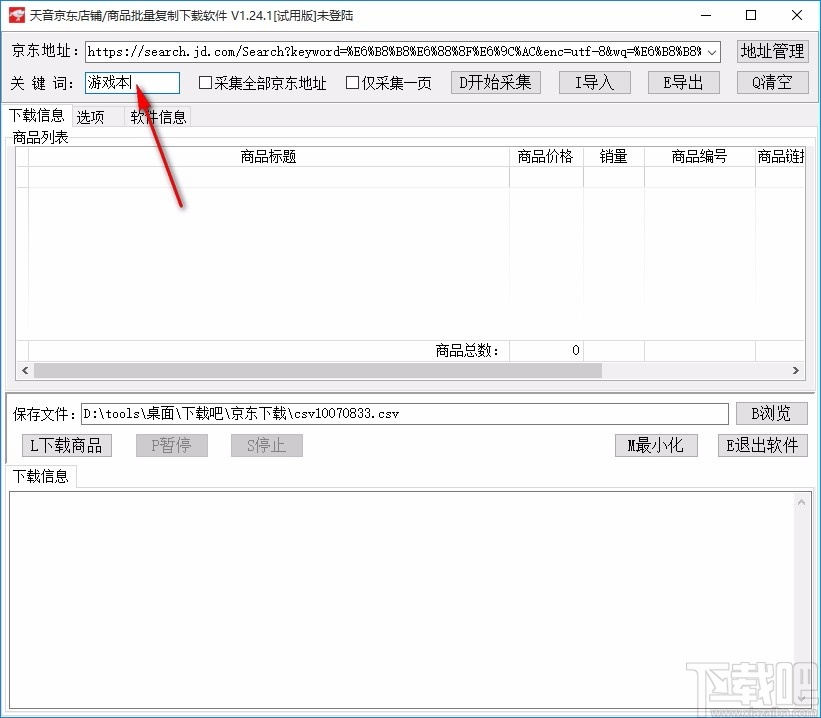Click the right arrow of horizontal scrollbar
The height and width of the screenshot is (718, 821).
click(796, 371)
